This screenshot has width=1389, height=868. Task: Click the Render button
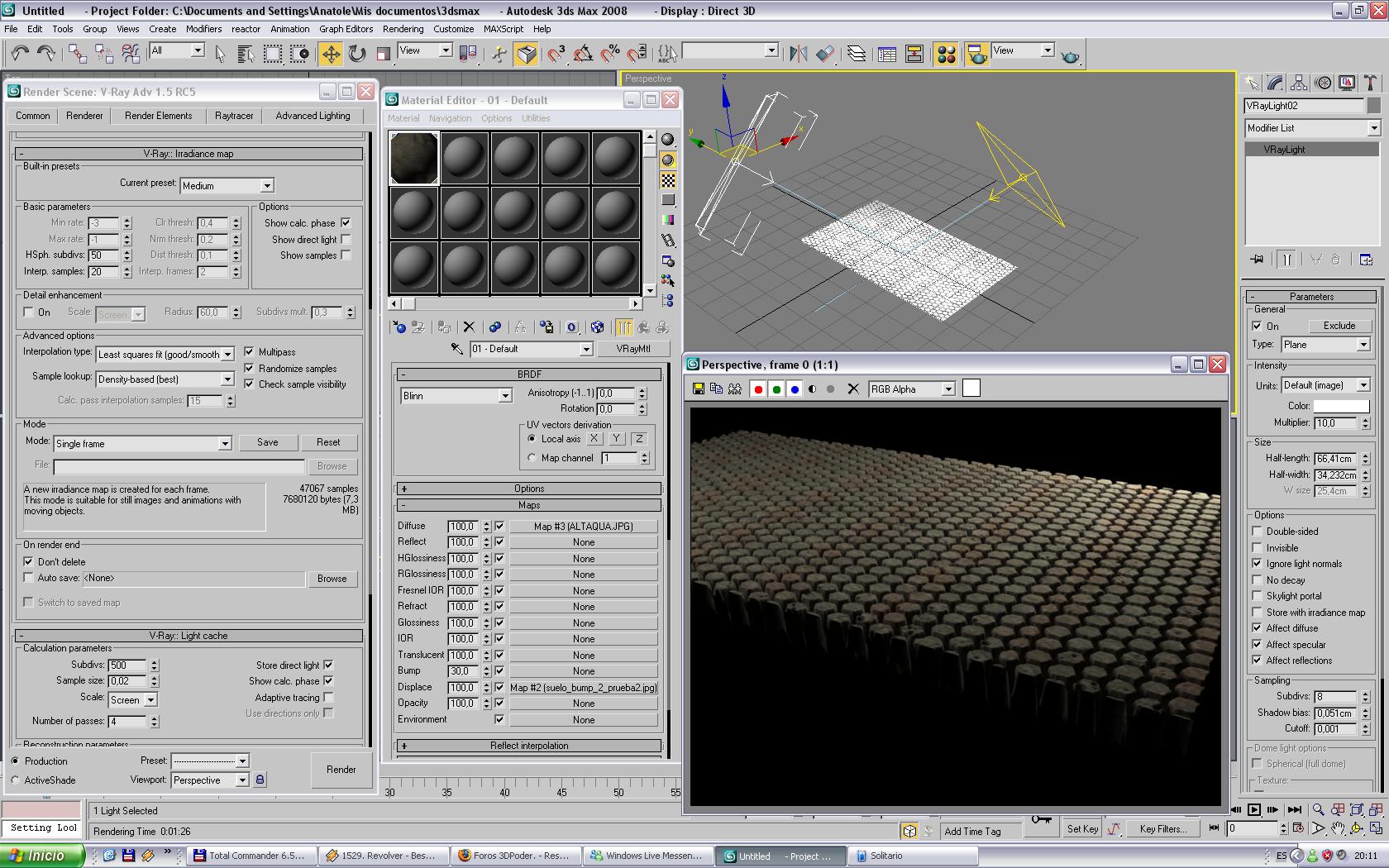341,770
